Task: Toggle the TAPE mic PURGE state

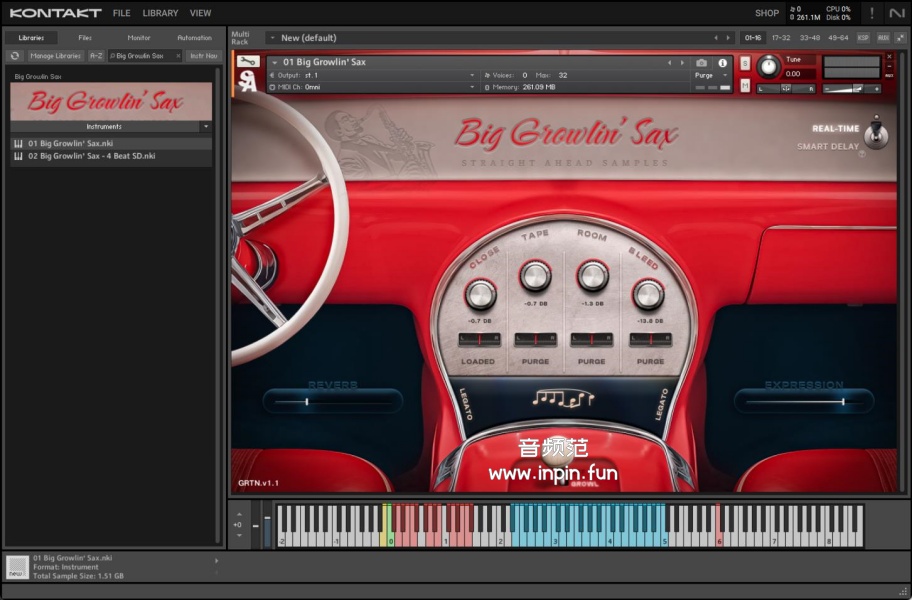Action: (x=535, y=362)
